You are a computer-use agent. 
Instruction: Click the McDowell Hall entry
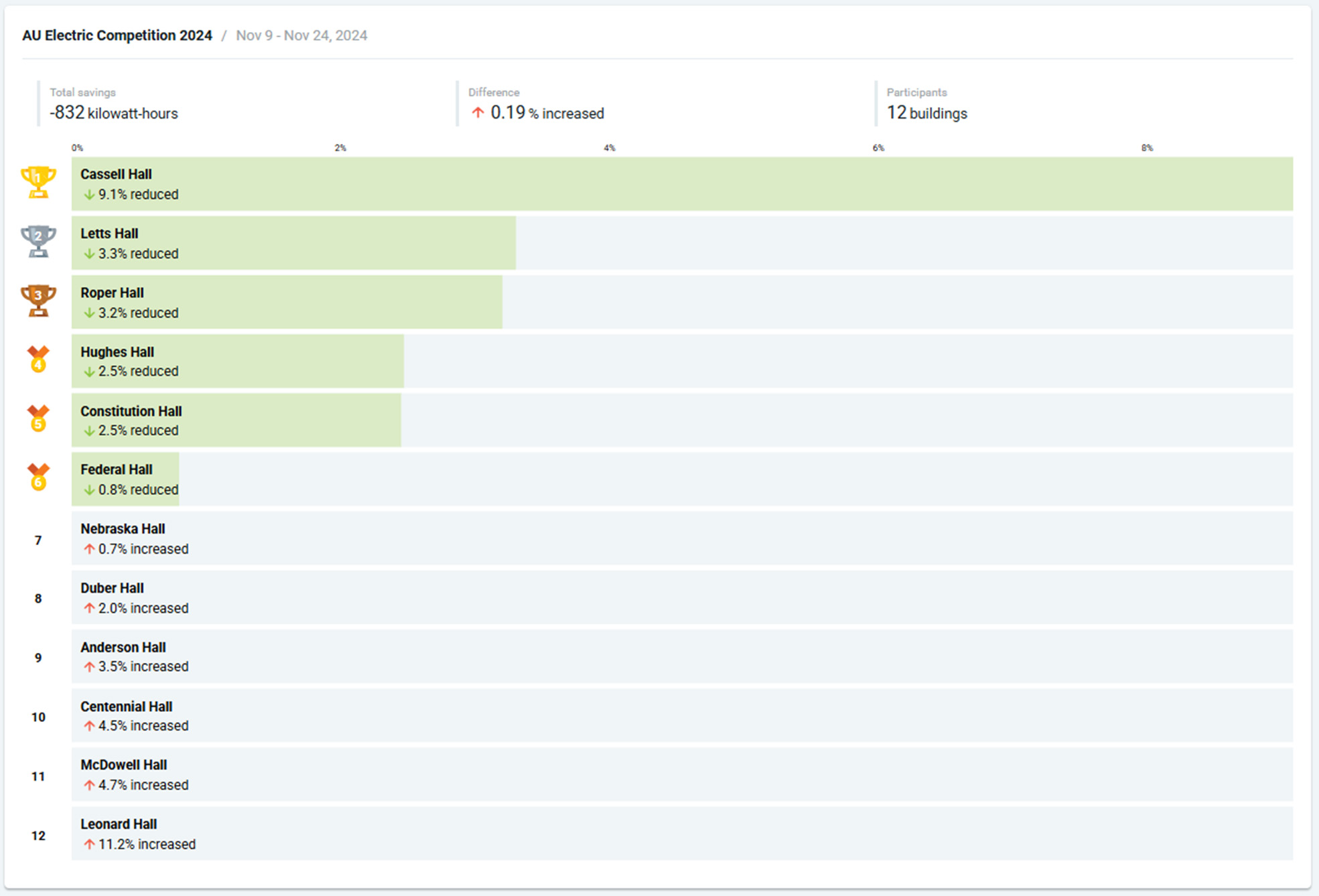pos(682,774)
